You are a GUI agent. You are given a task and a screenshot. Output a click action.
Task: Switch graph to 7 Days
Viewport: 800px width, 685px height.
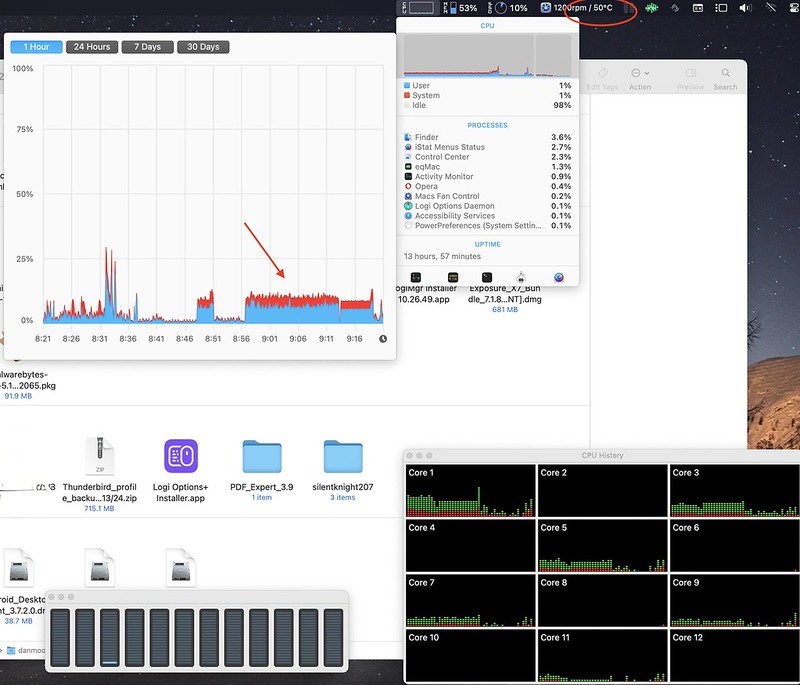147,47
